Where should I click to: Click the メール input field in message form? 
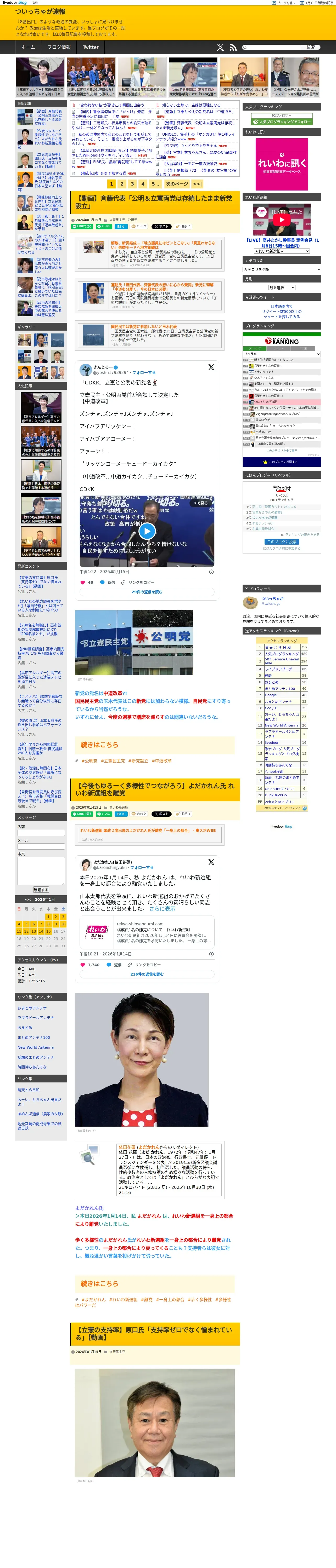pos(41,846)
